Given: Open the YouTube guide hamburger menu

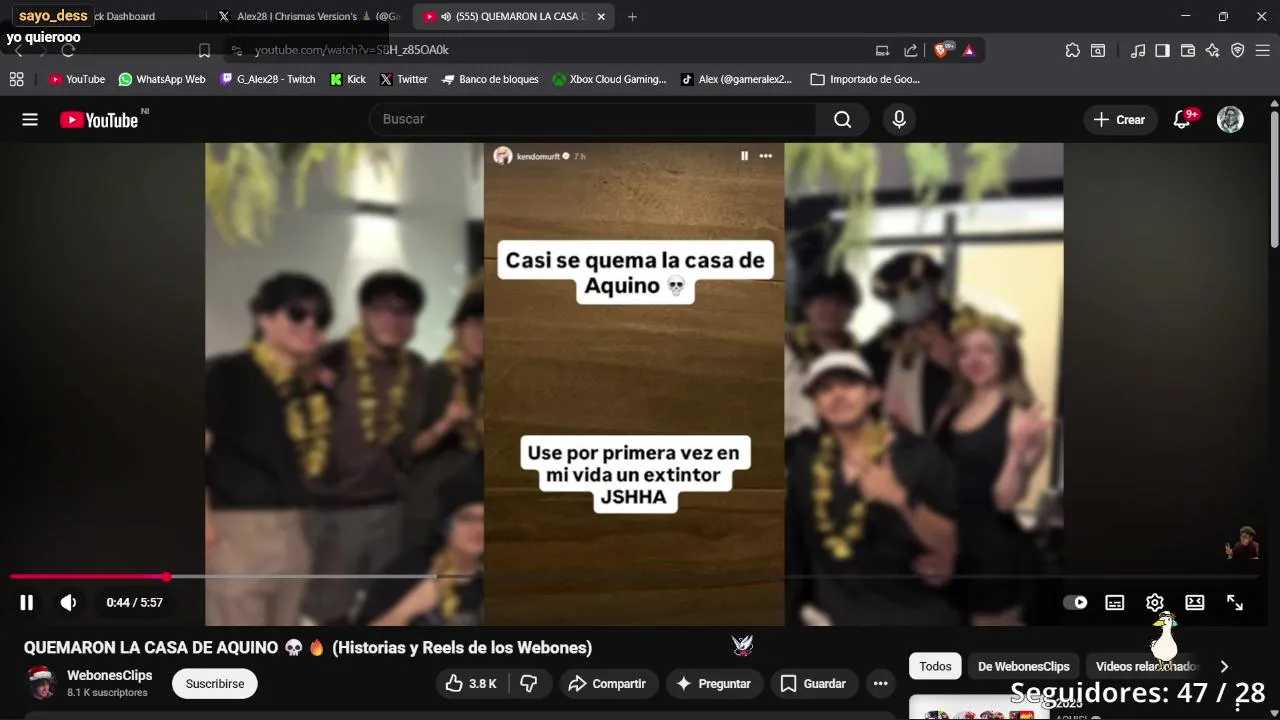Looking at the screenshot, I should (30, 120).
